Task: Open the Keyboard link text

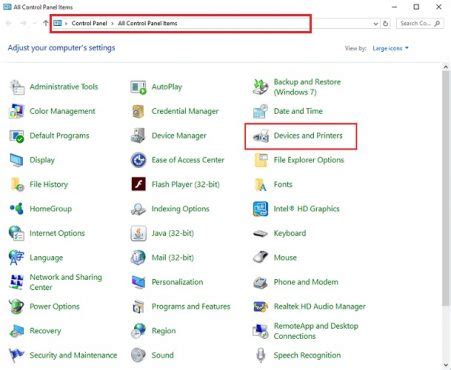Action: point(290,233)
